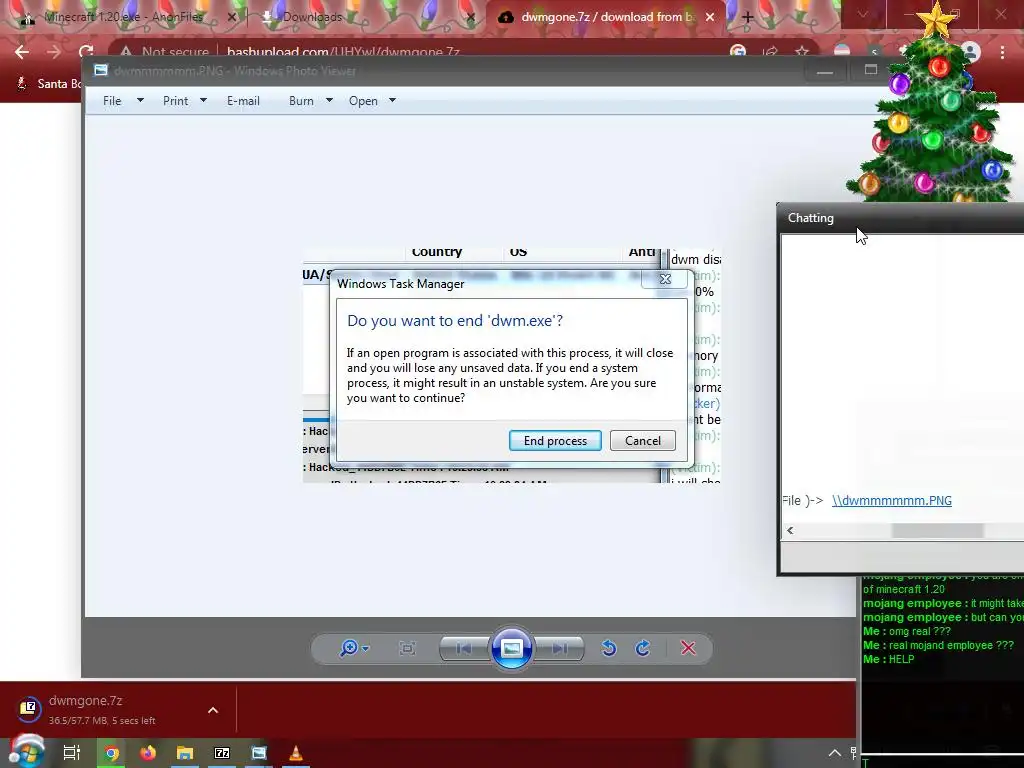Screen dimensions: 1024x768
Task: Close the Windows Task Manager dialog
Action: [665, 279]
